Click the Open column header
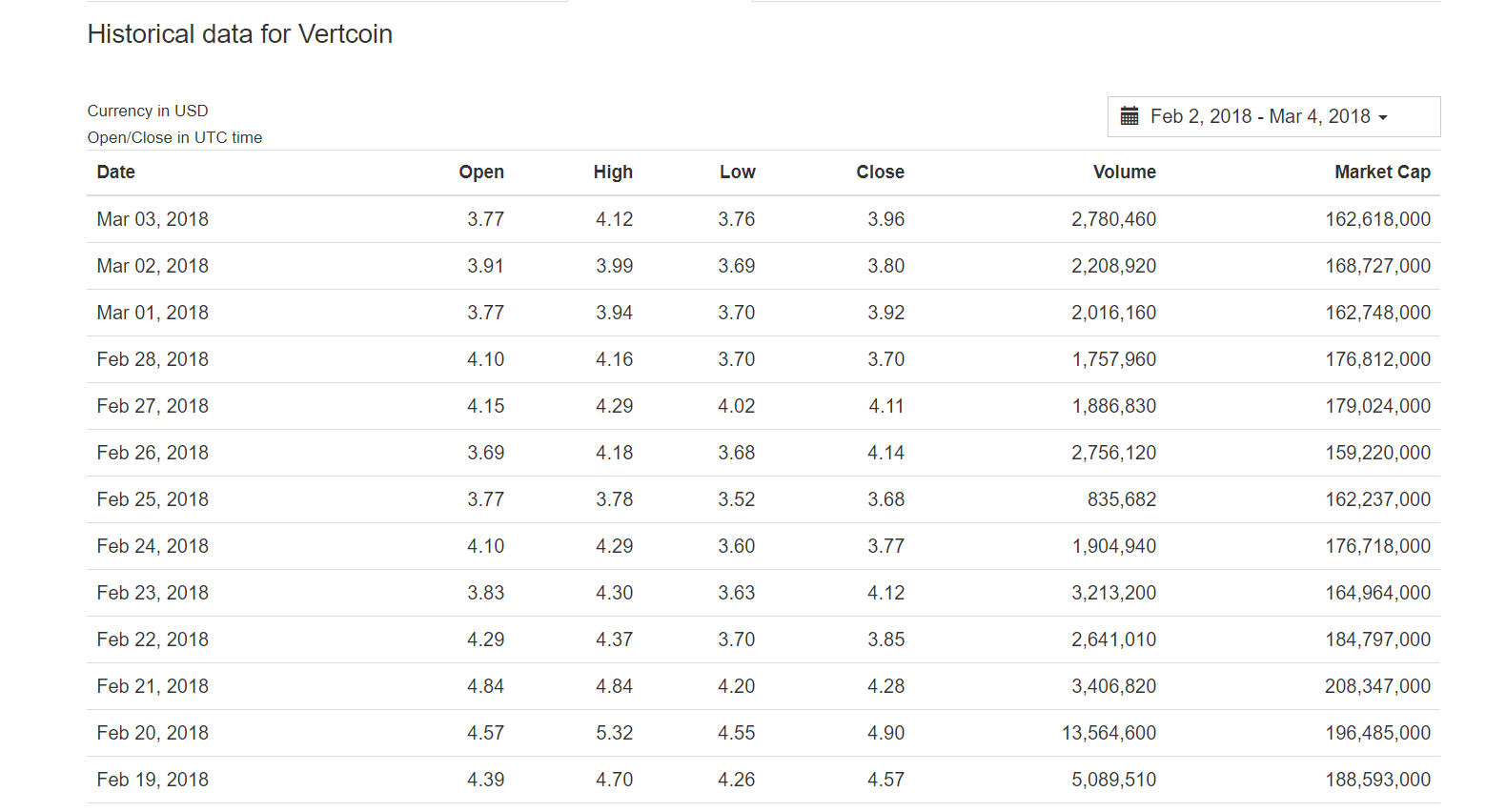Viewport: 1506px width, 812px height. (481, 172)
